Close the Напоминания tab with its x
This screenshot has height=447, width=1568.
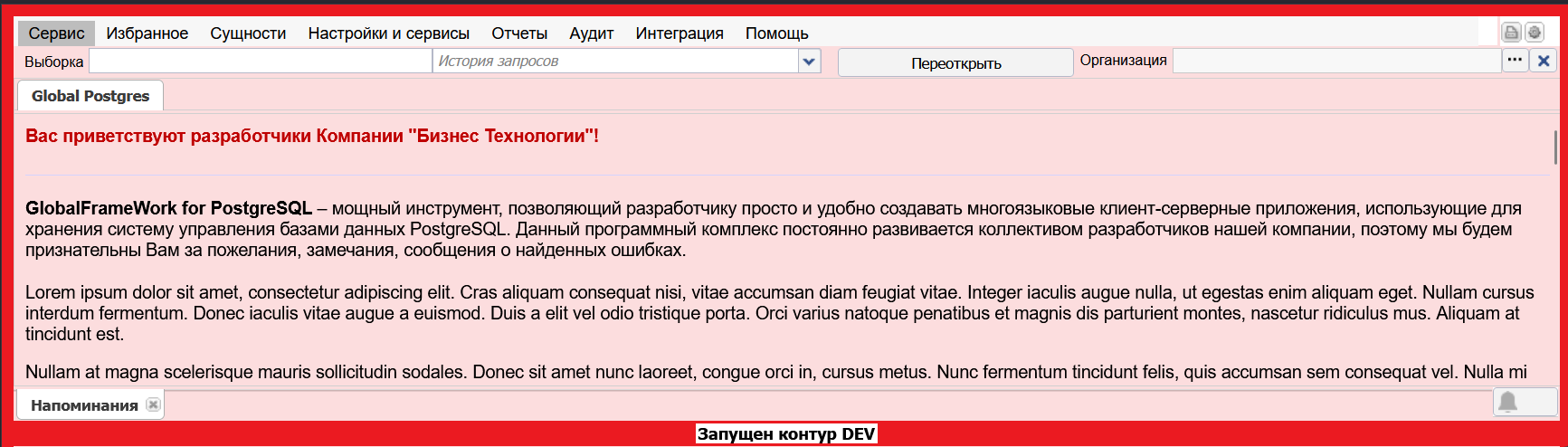[154, 404]
